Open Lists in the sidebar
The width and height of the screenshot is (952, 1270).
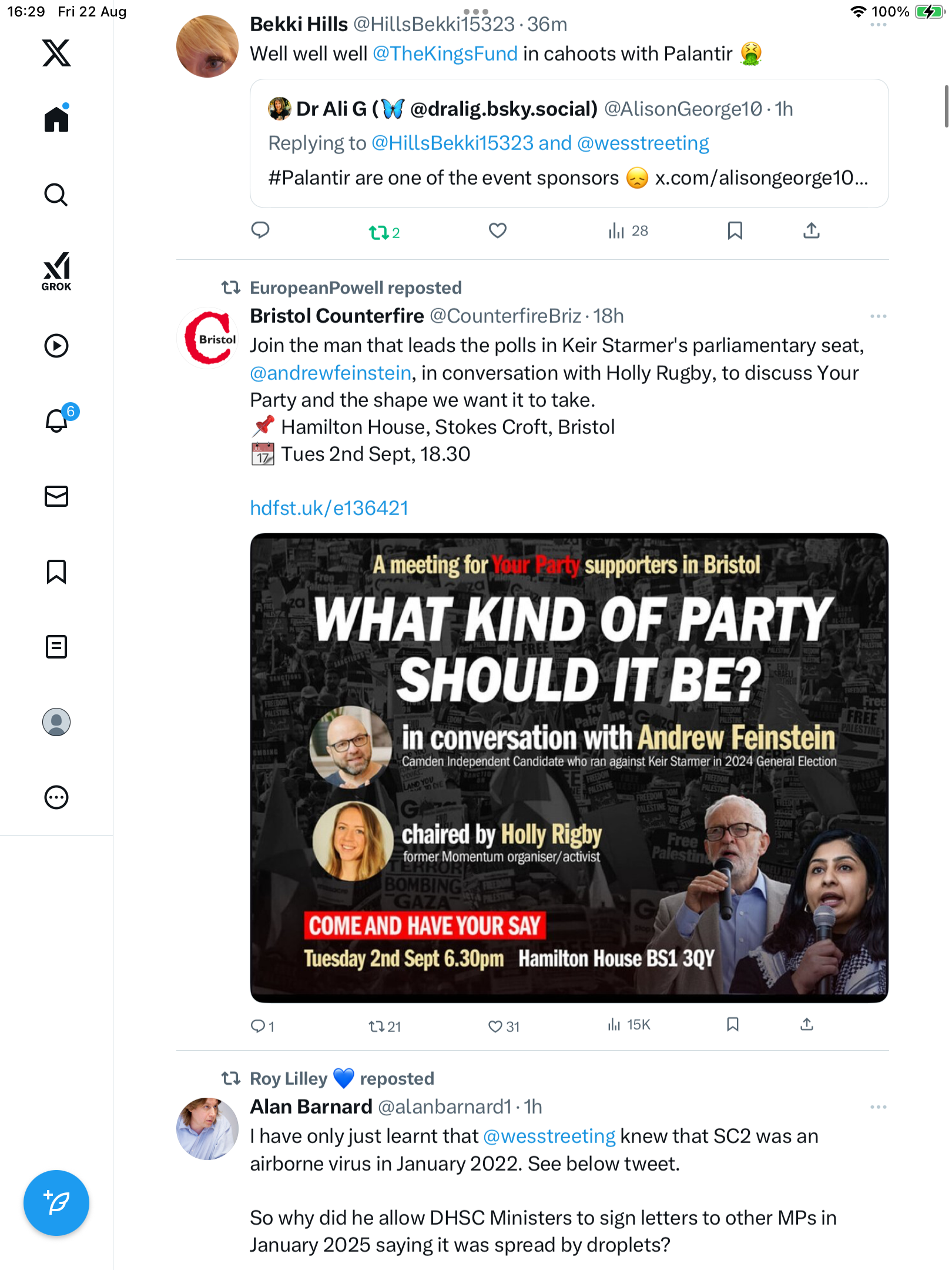[56, 647]
